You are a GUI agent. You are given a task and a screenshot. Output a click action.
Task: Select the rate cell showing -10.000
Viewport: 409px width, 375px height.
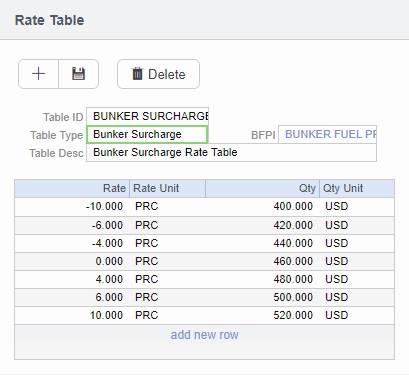tap(72, 207)
